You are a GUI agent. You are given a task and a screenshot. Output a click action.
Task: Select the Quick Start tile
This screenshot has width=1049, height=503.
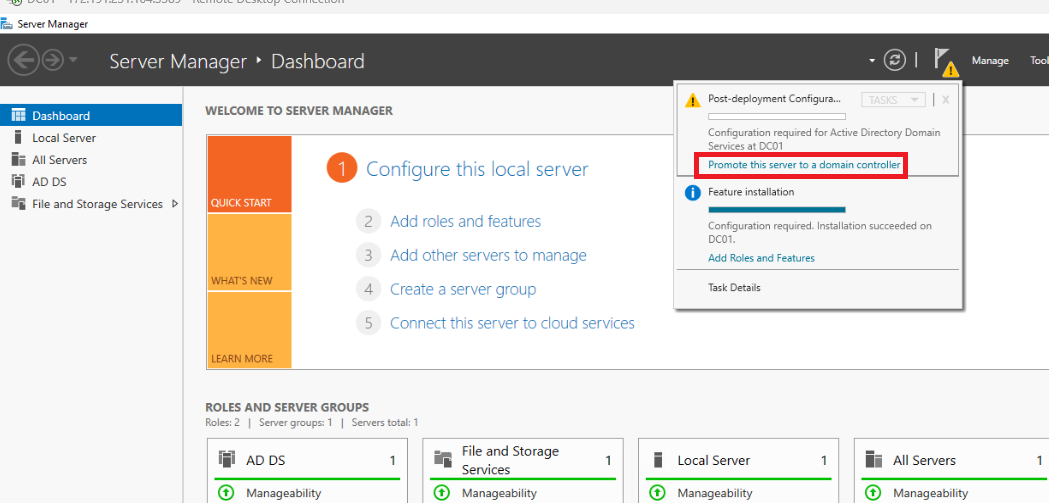click(249, 175)
